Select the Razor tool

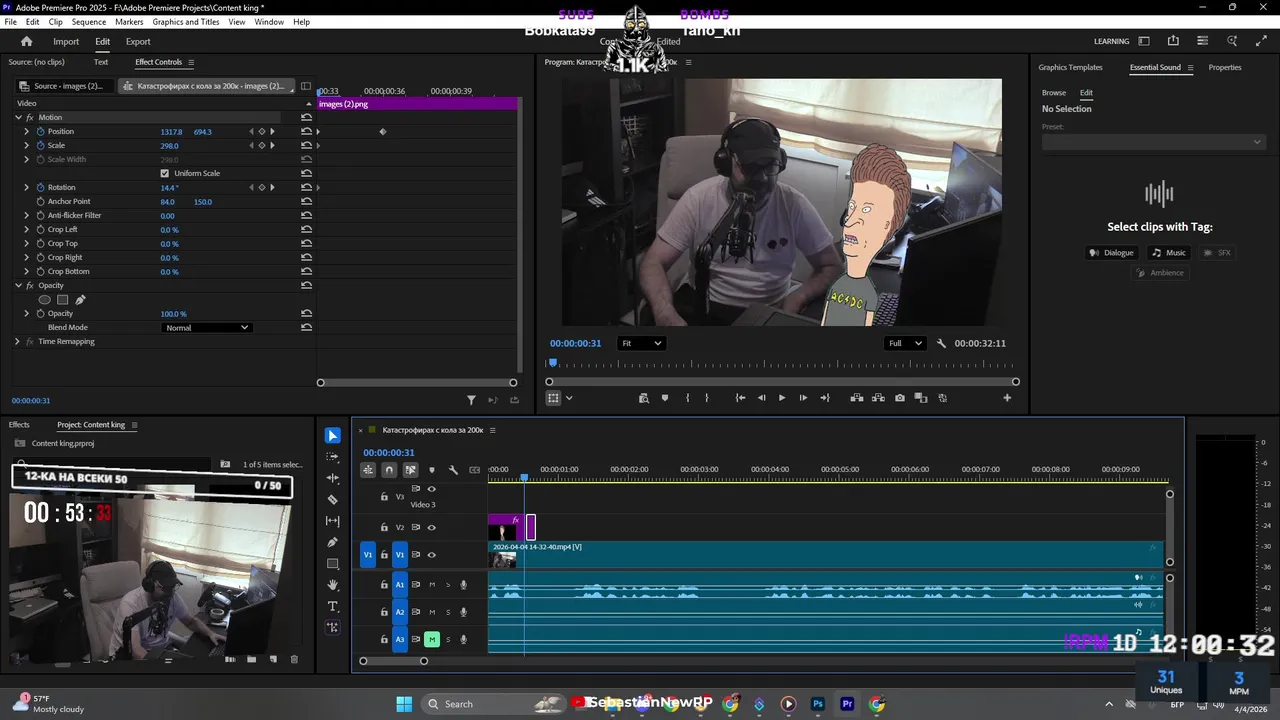click(333, 499)
